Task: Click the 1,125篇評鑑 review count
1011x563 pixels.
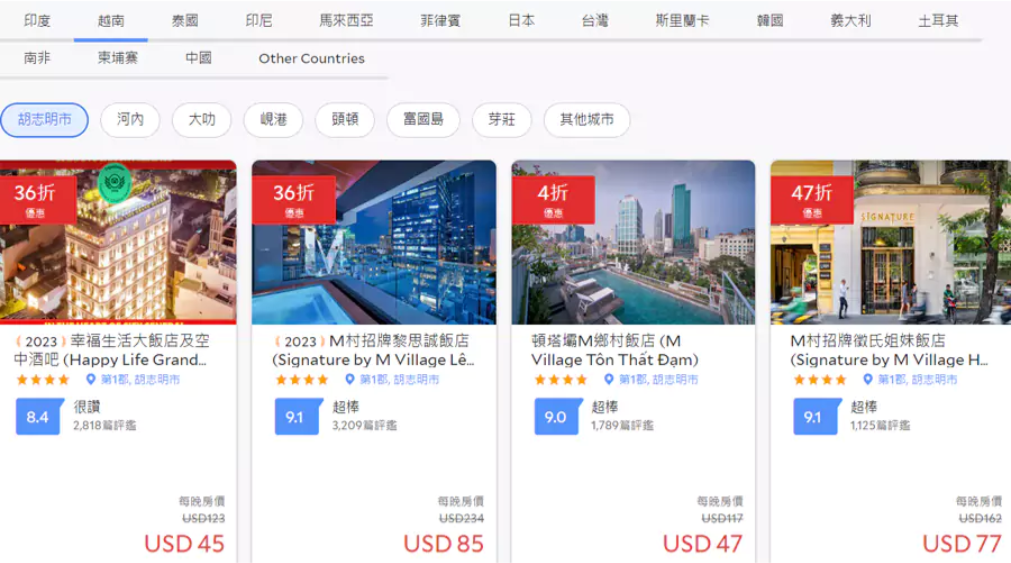Action: pos(880,426)
